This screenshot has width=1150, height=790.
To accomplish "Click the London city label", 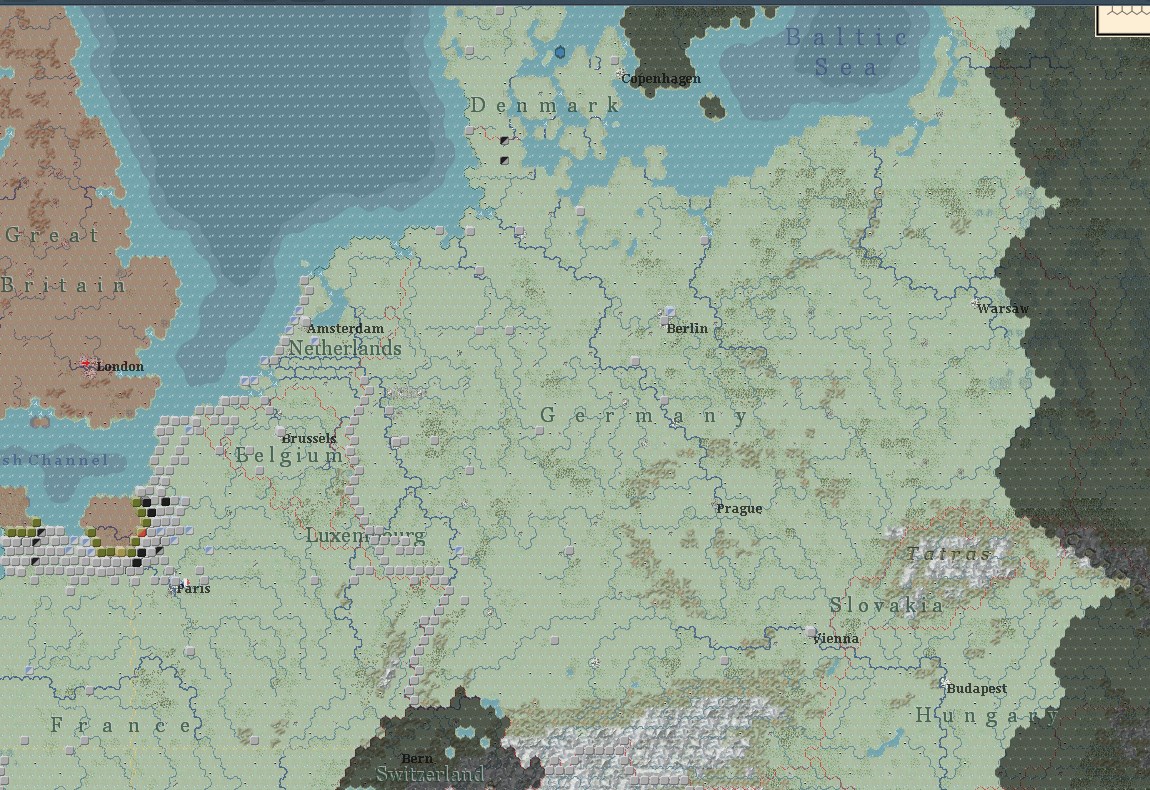I will tap(120, 366).
